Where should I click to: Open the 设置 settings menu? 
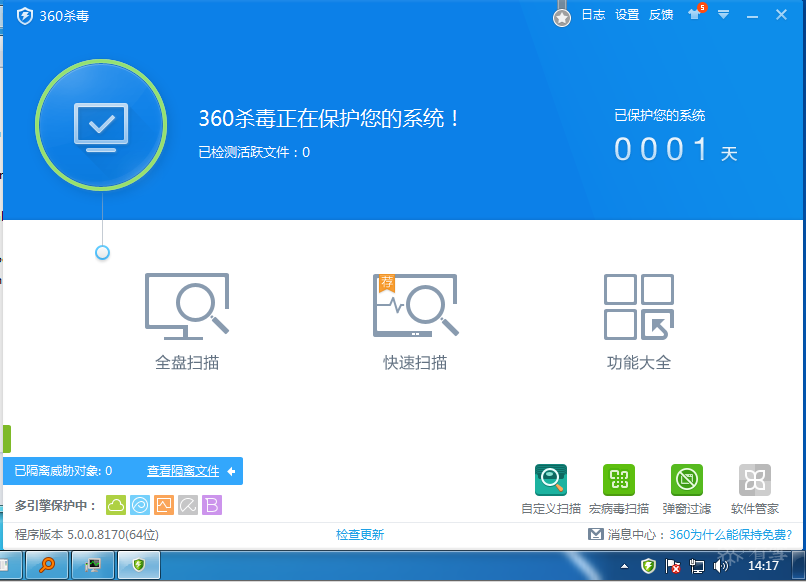[x=627, y=15]
